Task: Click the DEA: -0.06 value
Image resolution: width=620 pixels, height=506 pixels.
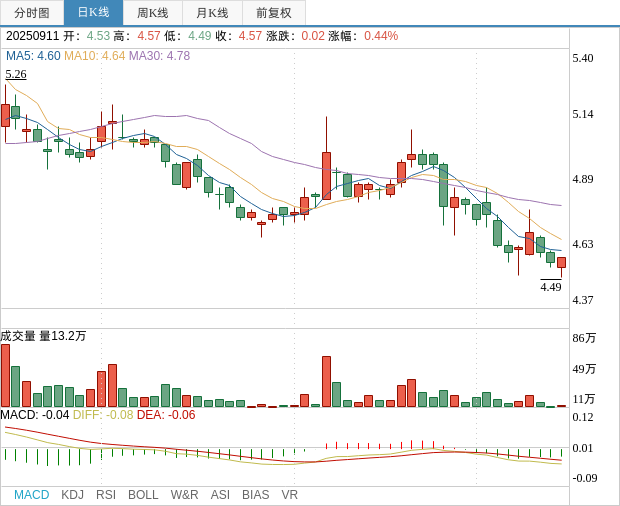Action: 166,415
